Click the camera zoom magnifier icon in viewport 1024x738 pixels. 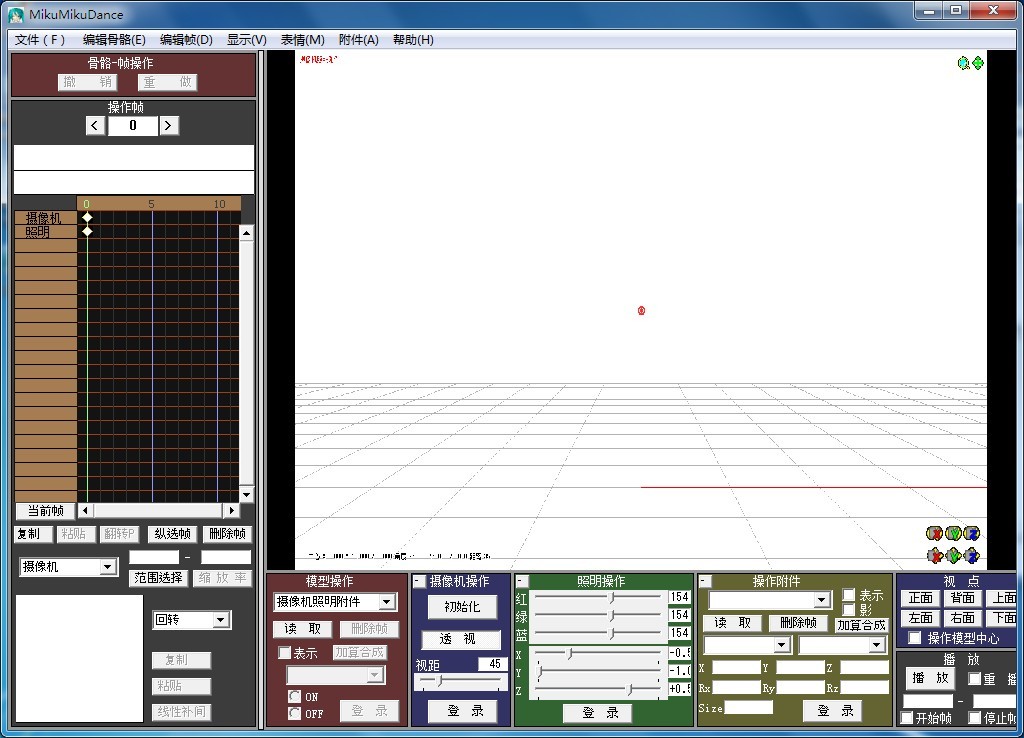(963, 63)
